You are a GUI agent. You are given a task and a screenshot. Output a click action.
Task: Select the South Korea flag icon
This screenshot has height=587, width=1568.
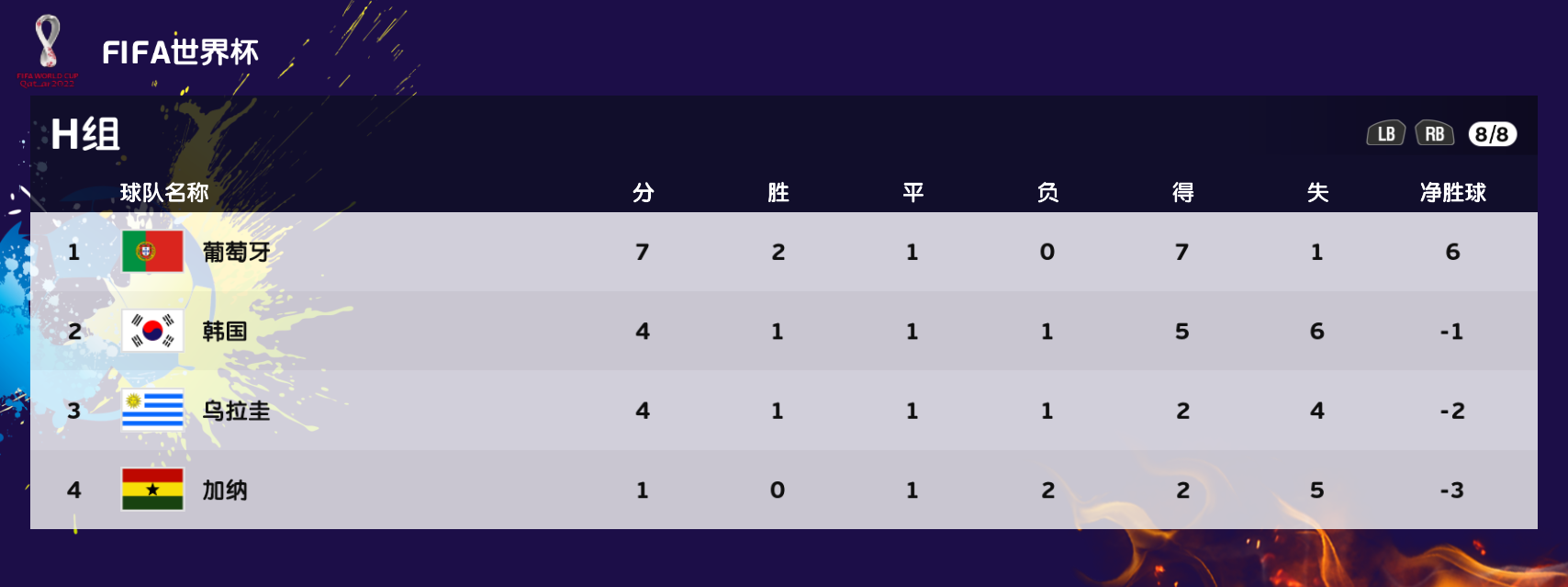click(152, 331)
